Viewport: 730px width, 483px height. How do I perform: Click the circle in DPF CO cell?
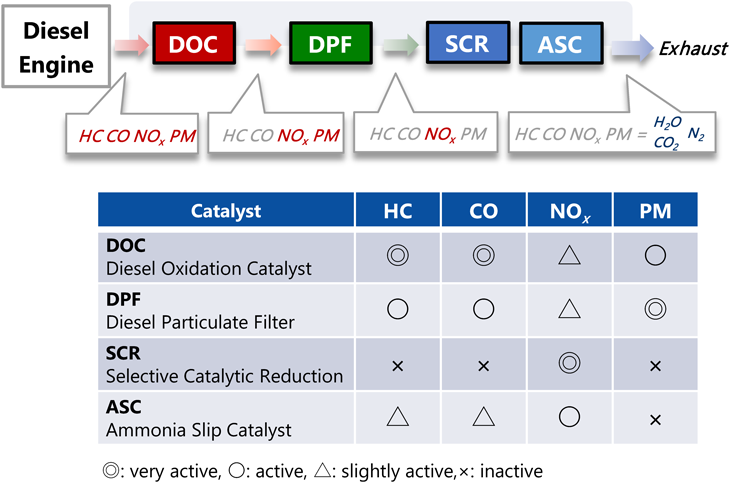pyautogui.click(x=483, y=309)
